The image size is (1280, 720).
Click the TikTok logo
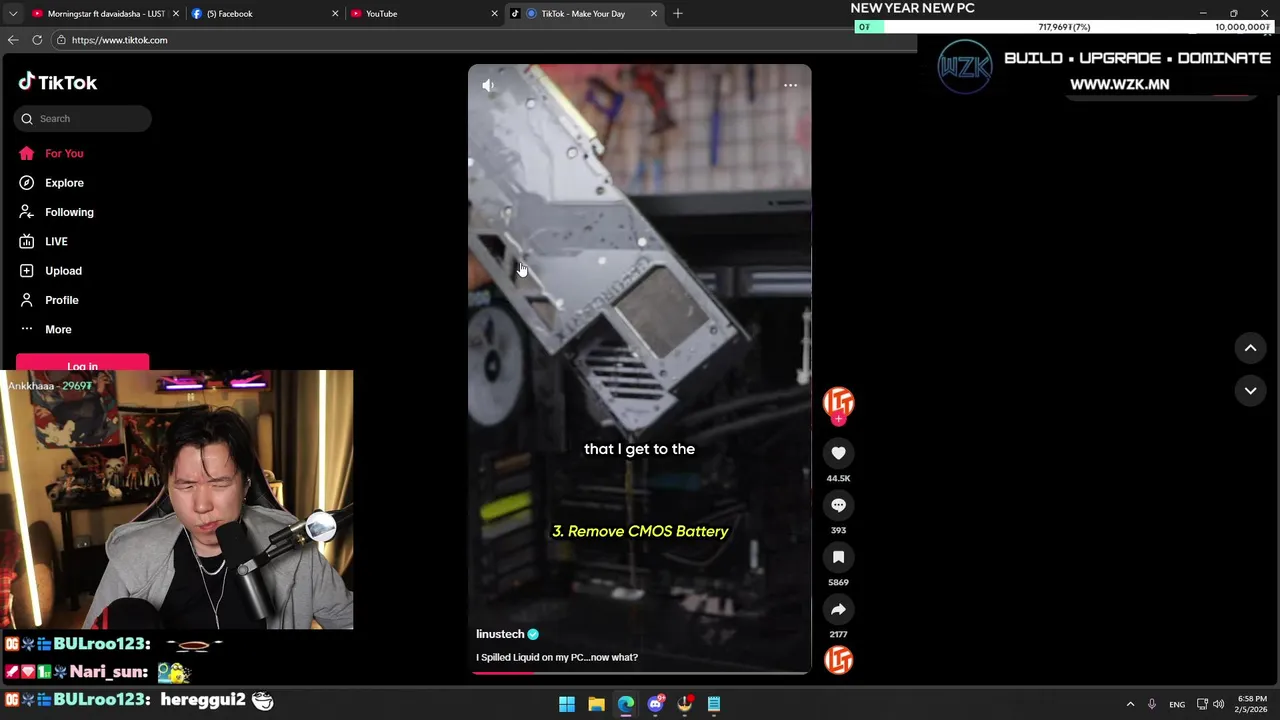(x=57, y=82)
